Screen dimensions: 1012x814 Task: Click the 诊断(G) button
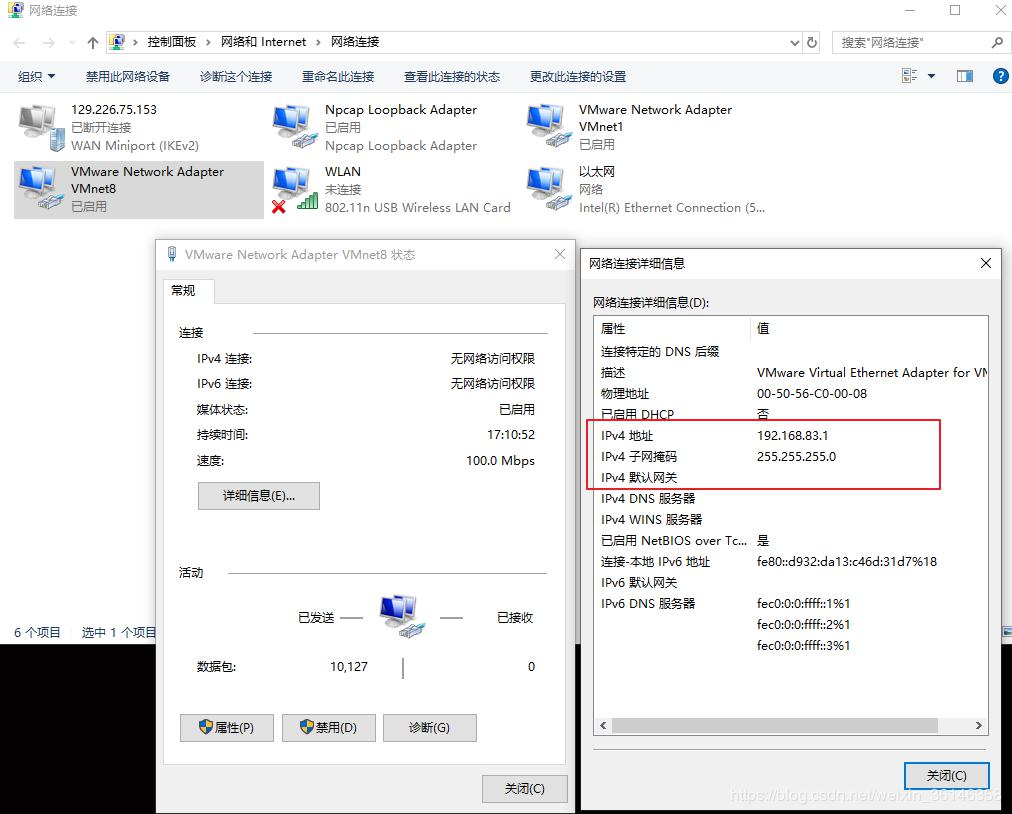pos(430,728)
